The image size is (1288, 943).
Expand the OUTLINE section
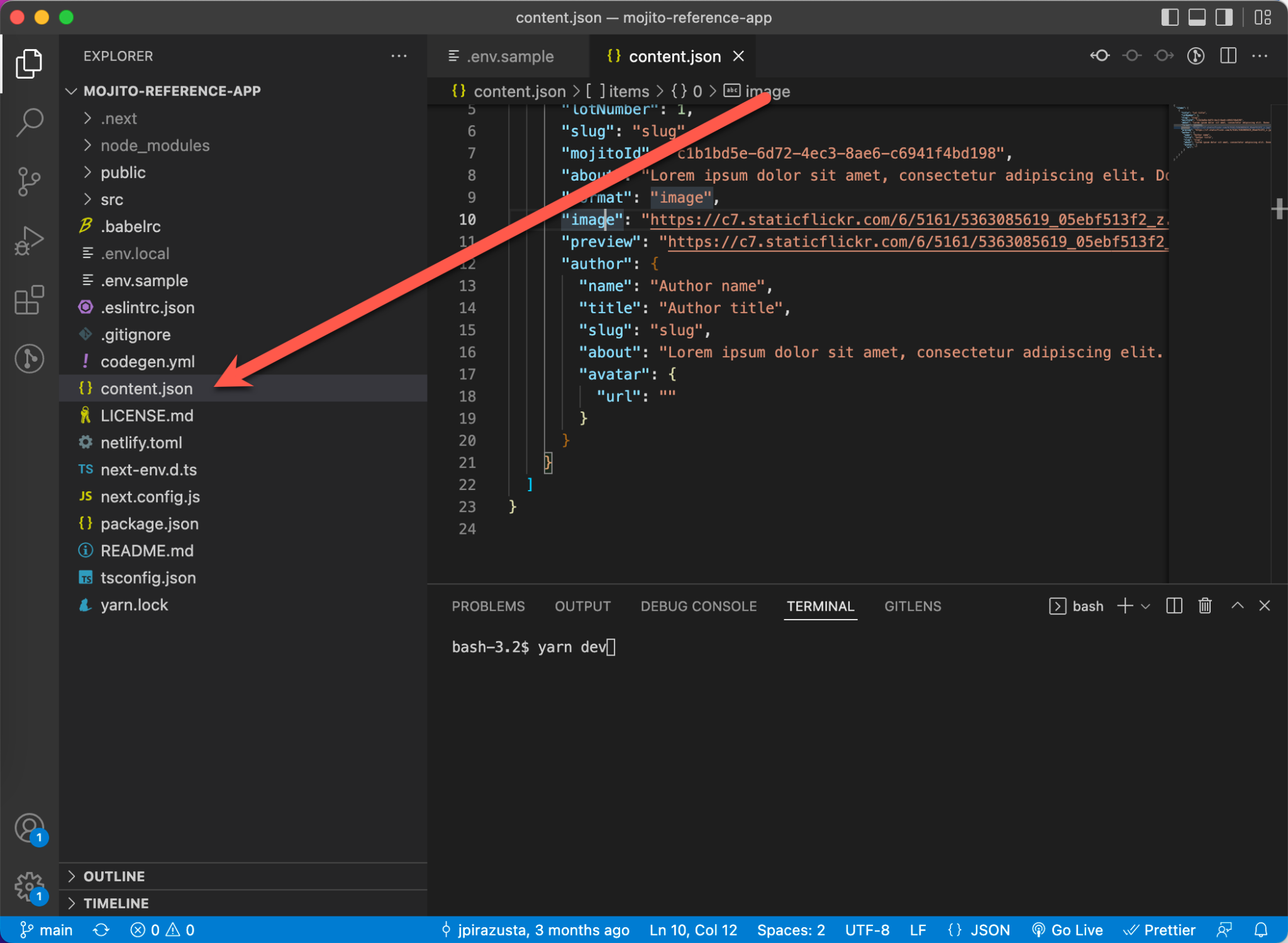coord(114,876)
